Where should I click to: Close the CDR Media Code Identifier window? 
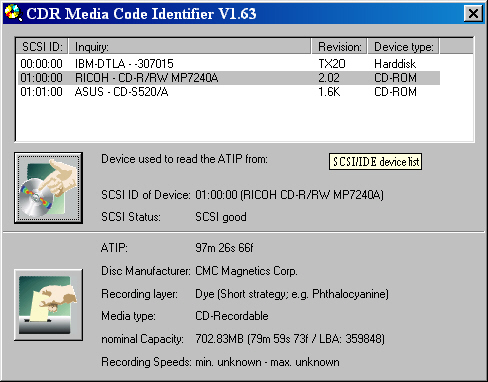pyautogui.click(x=473, y=14)
